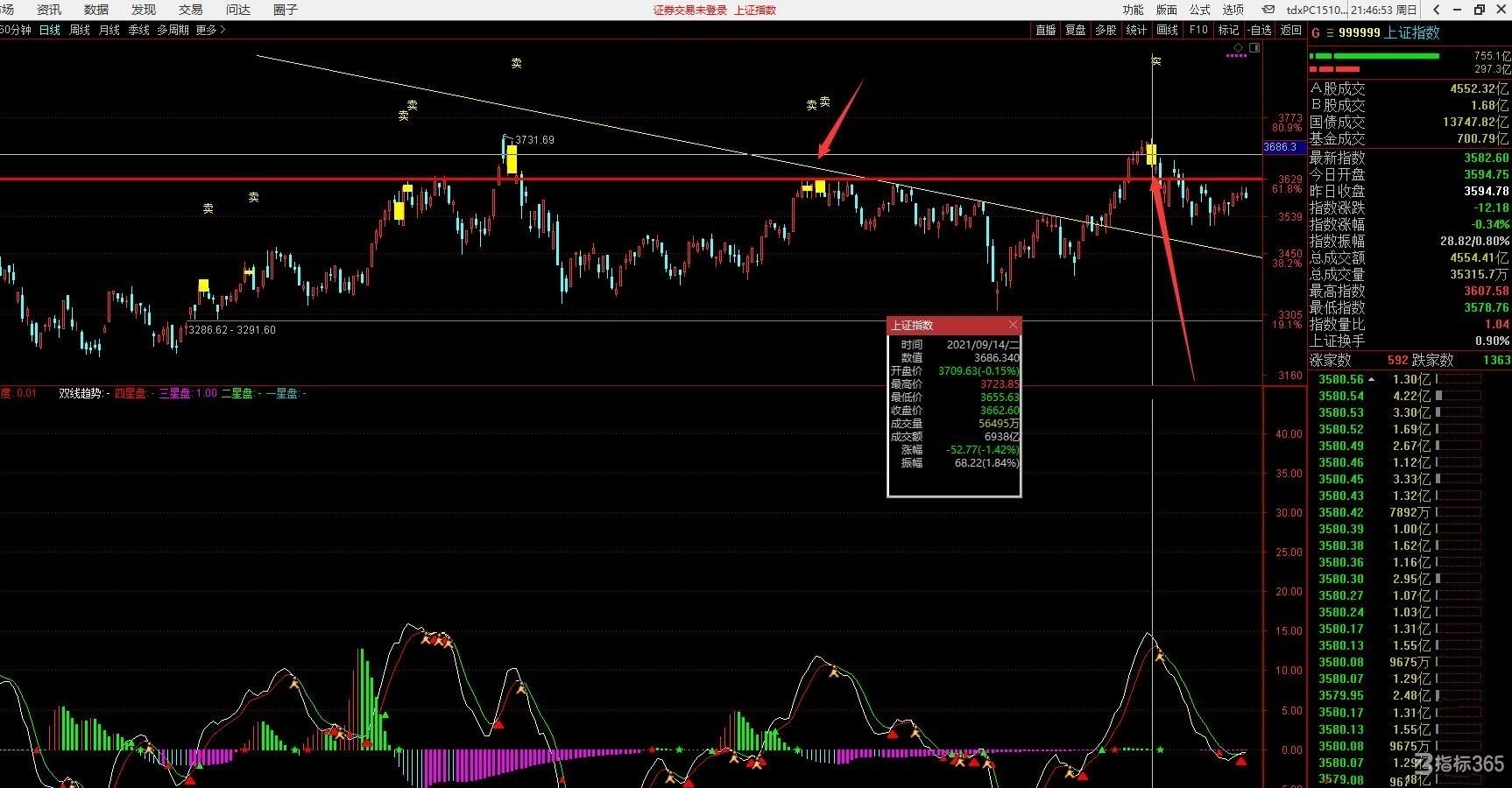Click the 标记 mark button
This screenshot has height=788, width=1512.
(x=1229, y=30)
